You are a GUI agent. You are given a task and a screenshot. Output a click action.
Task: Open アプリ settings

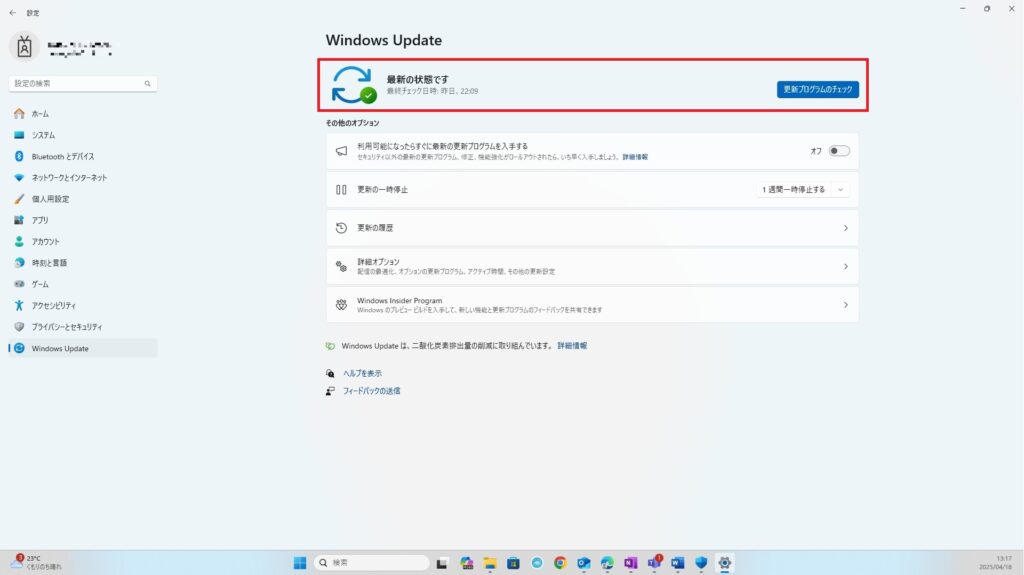click(40, 220)
